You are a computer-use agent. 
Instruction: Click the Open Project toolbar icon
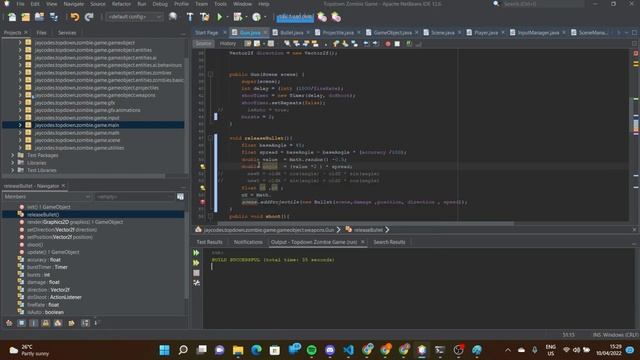tap(40, 17)
